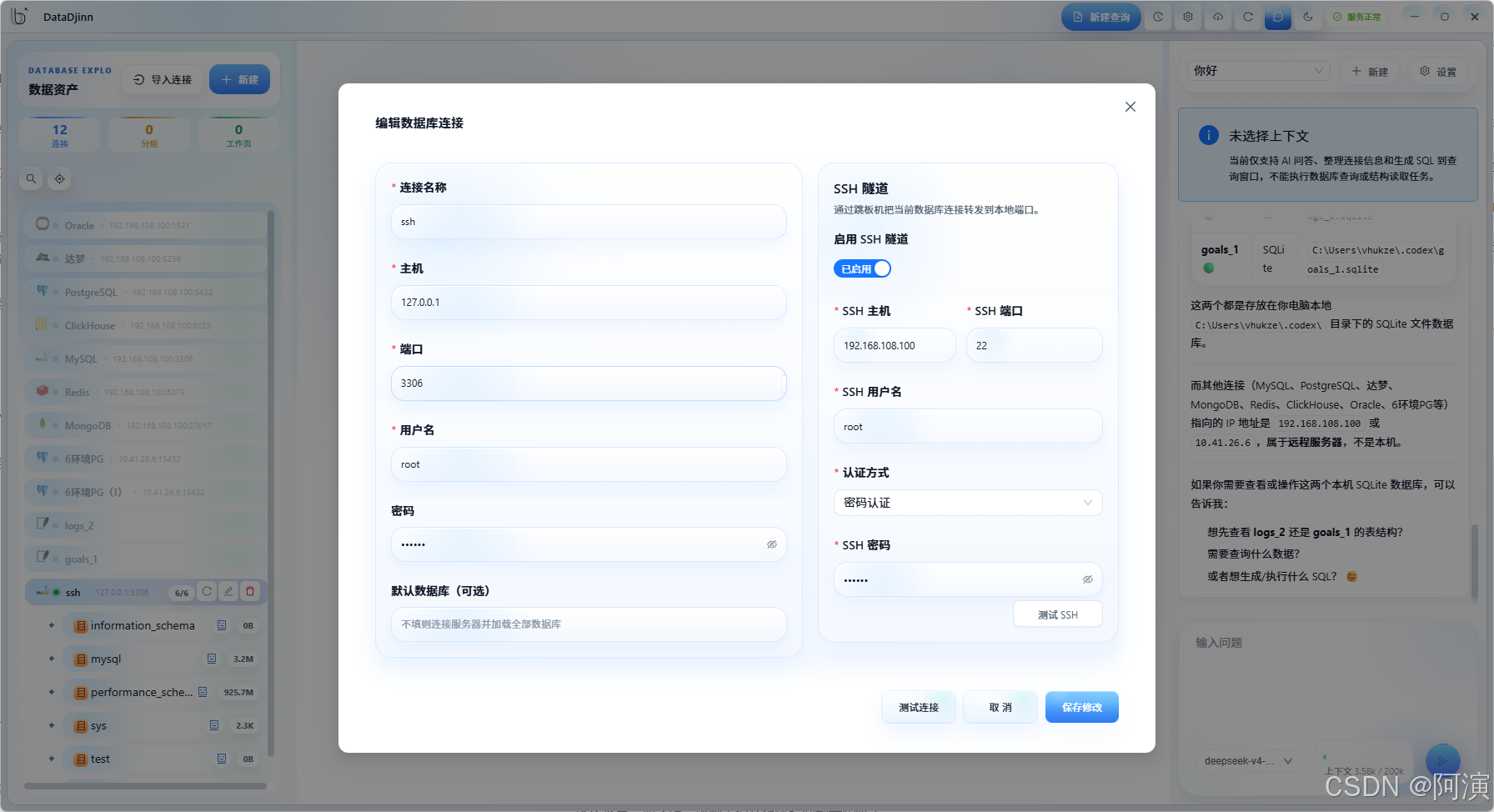This screenshot has width=1494, height=812.
Task: Focus the SSH username field
Action: 968,426
